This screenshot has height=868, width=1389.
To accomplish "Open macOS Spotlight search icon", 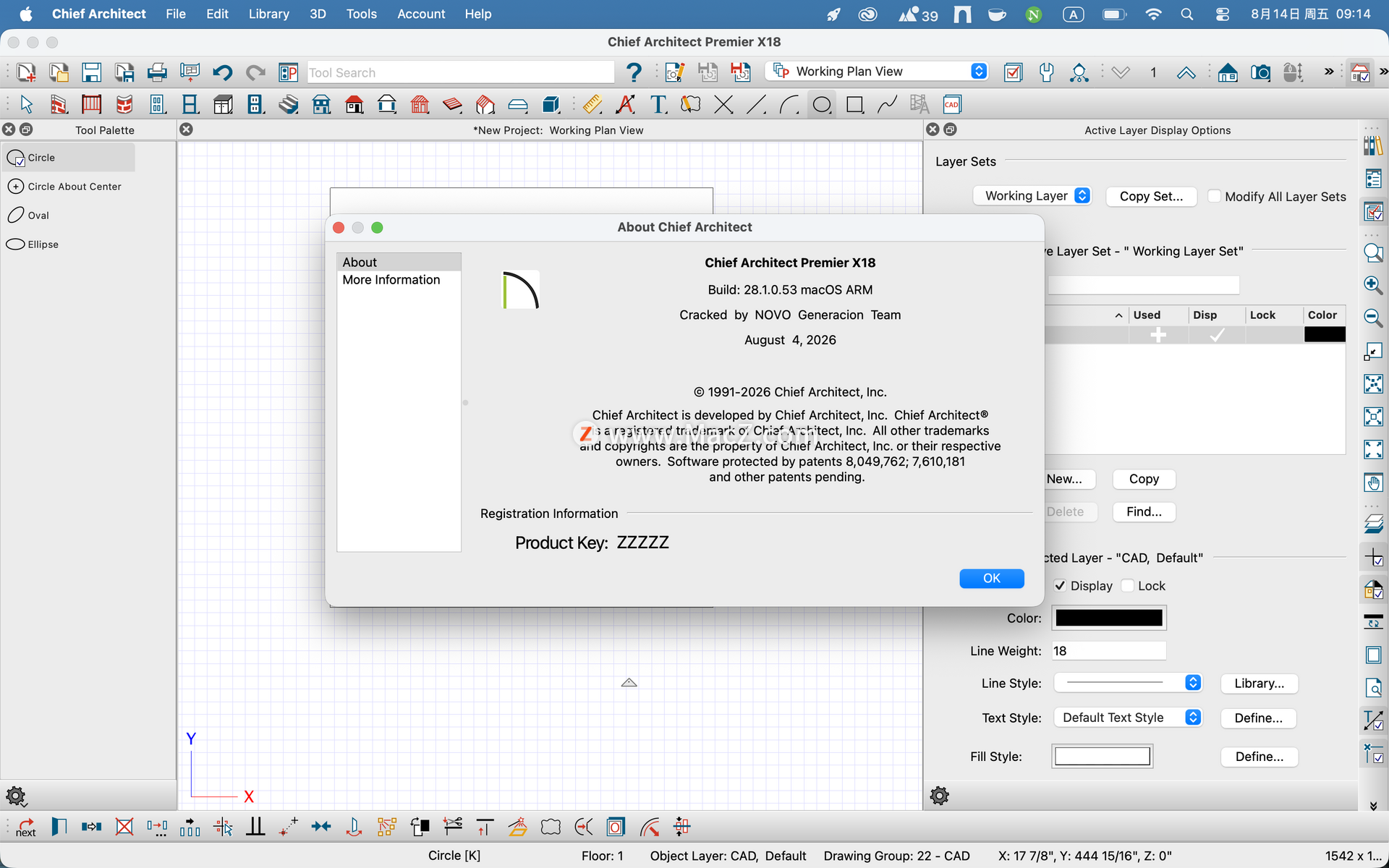I will [1186, 14].
